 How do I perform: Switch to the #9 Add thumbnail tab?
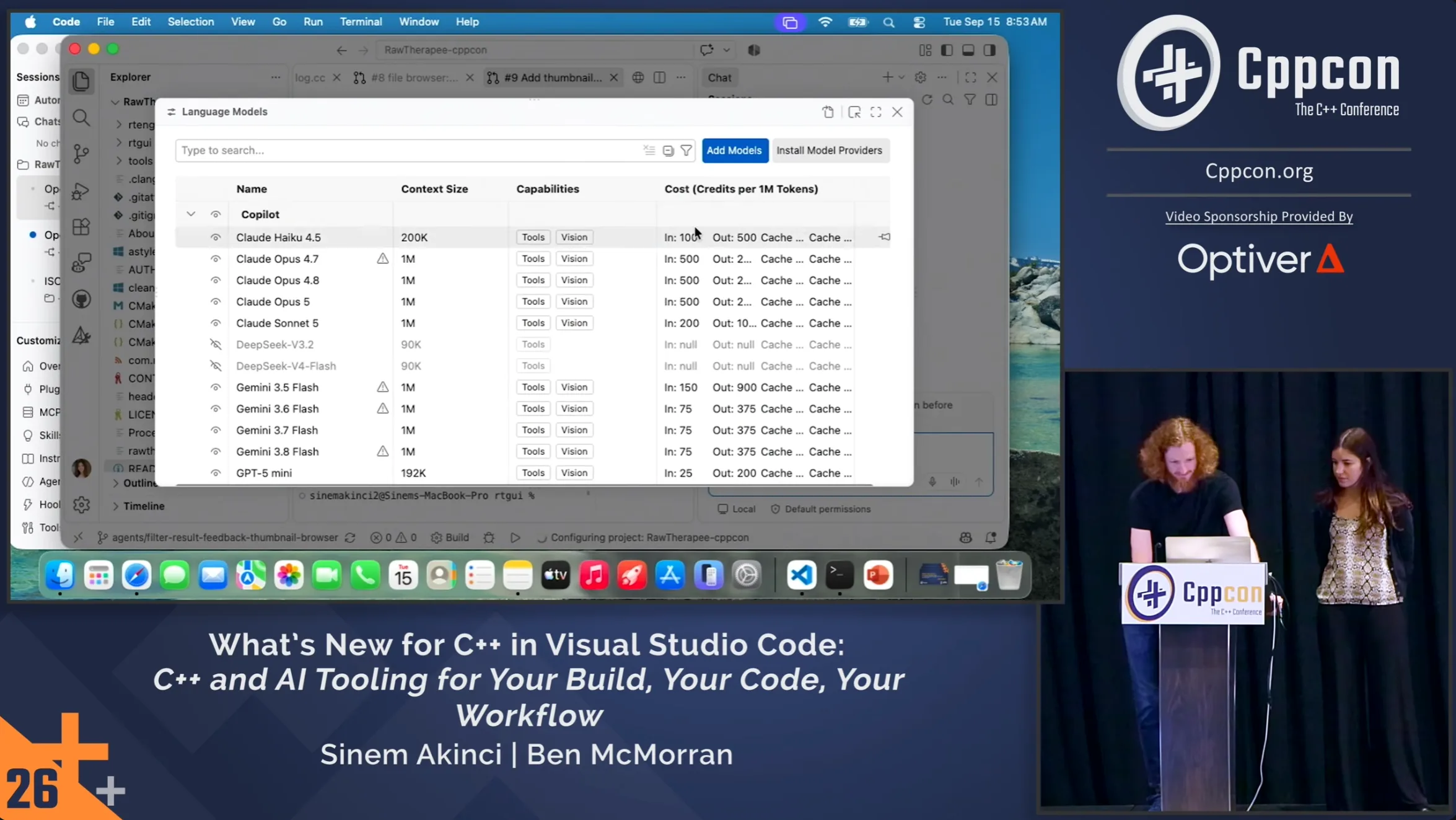(x=552, y=77)
